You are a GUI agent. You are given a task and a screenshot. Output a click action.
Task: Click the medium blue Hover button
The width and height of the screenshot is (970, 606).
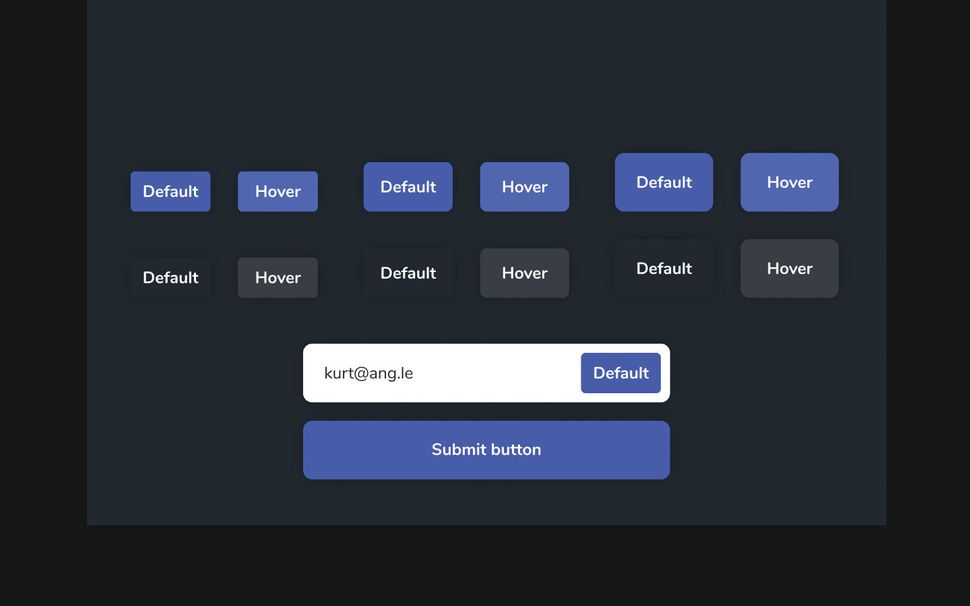coord(524,186)
